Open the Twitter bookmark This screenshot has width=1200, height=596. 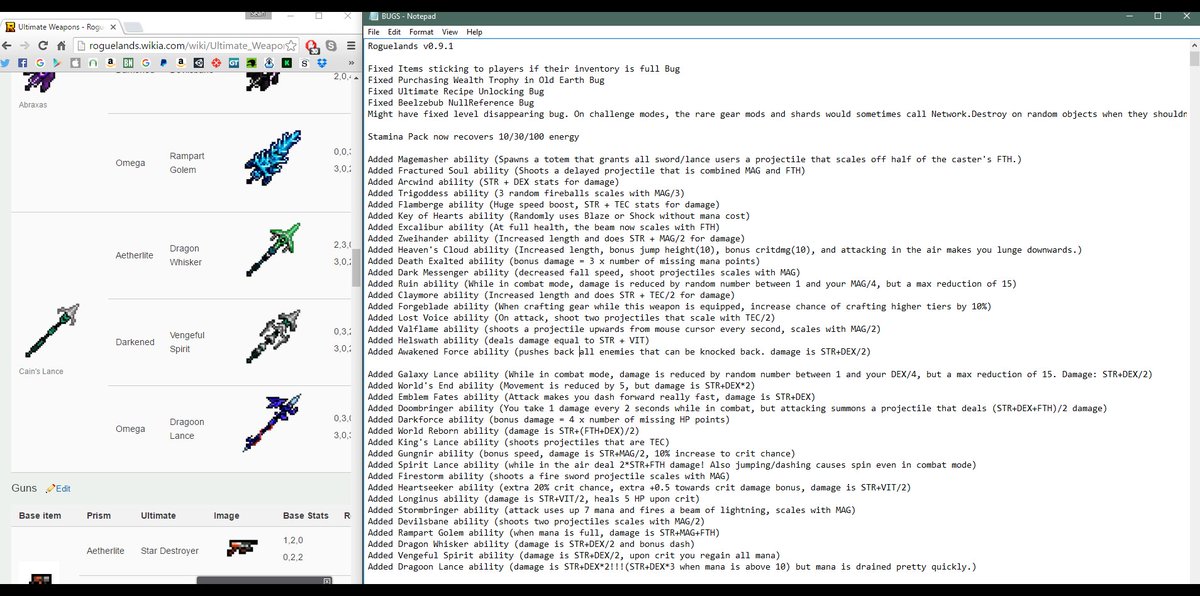pos(5,63)
